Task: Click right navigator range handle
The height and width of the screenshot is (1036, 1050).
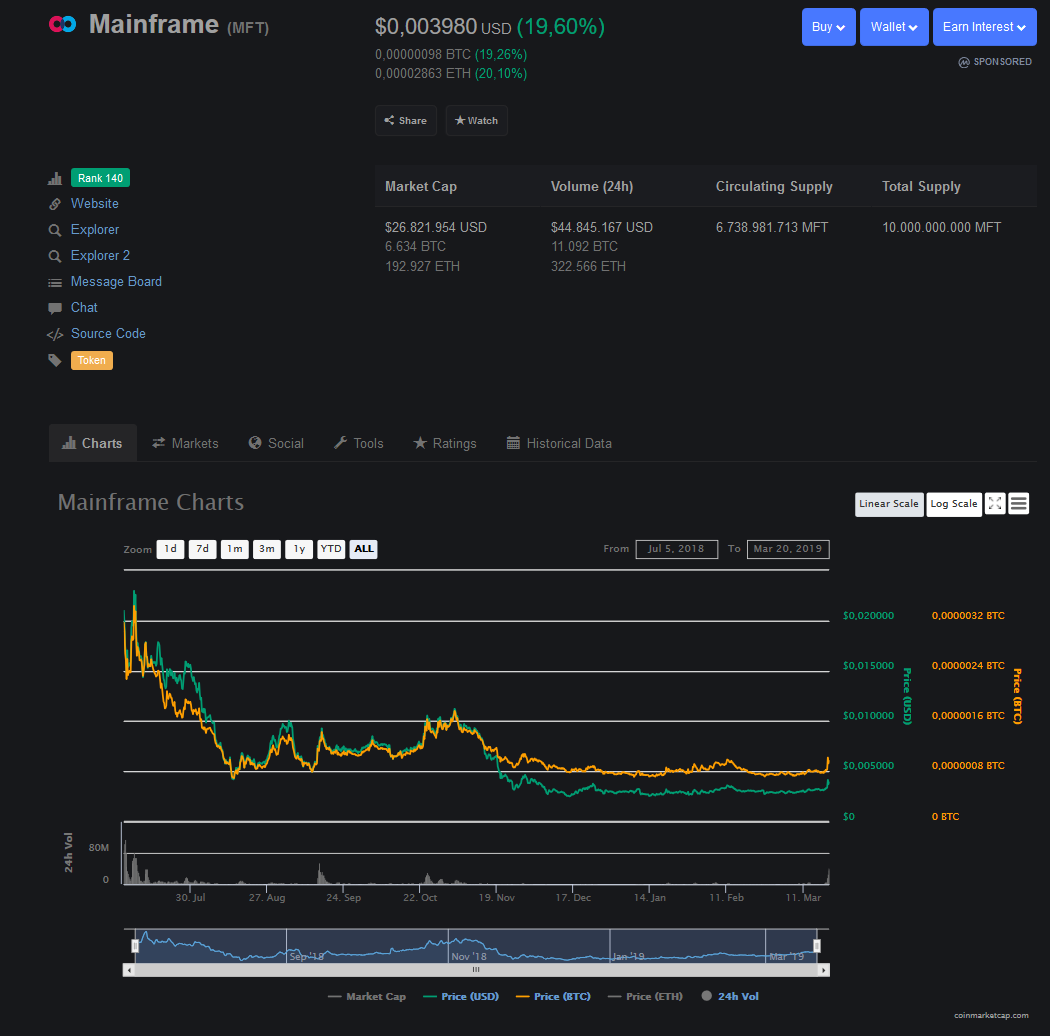Action: [x=817, y=946]
